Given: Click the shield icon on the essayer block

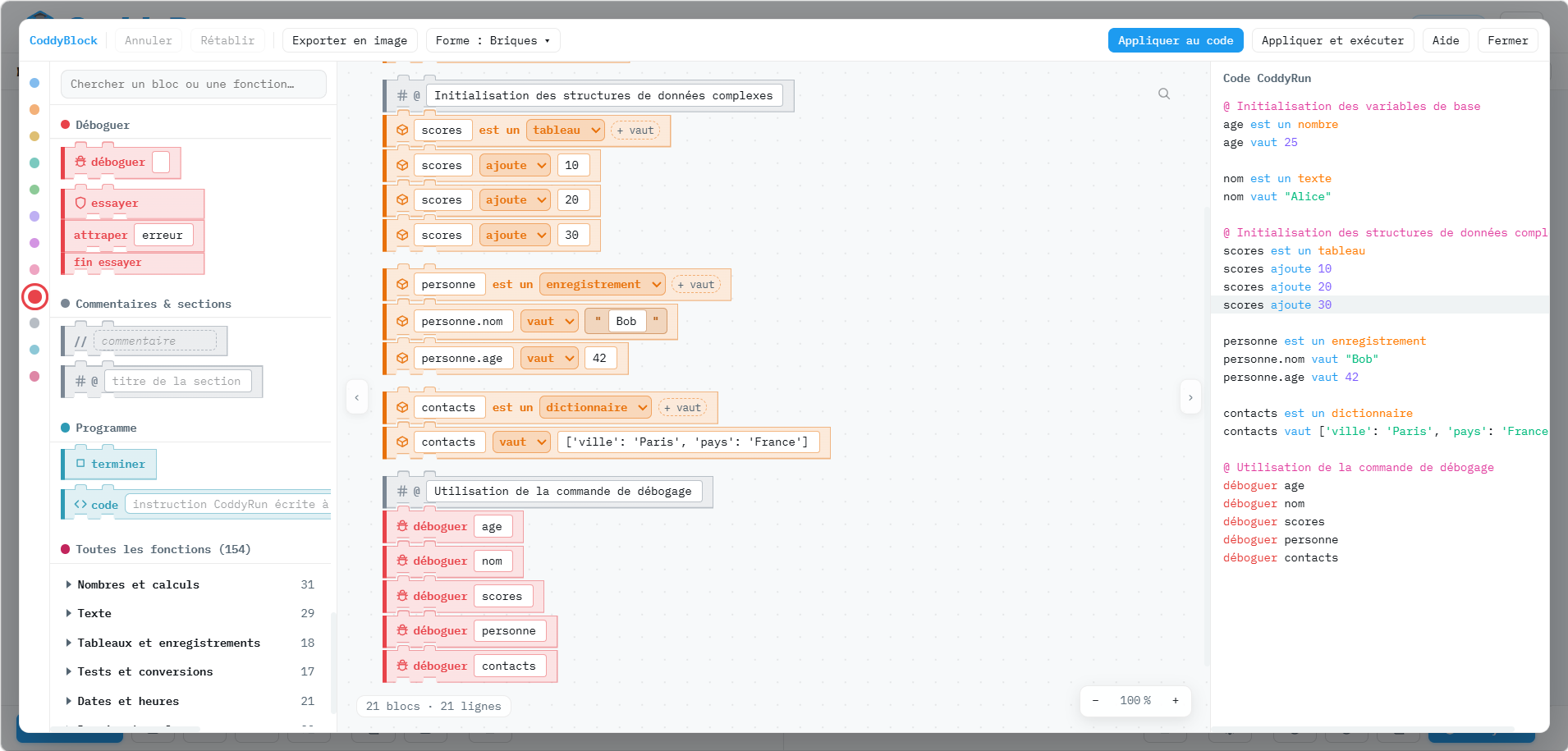Looking at the screenshot, I should pos(80,203).
